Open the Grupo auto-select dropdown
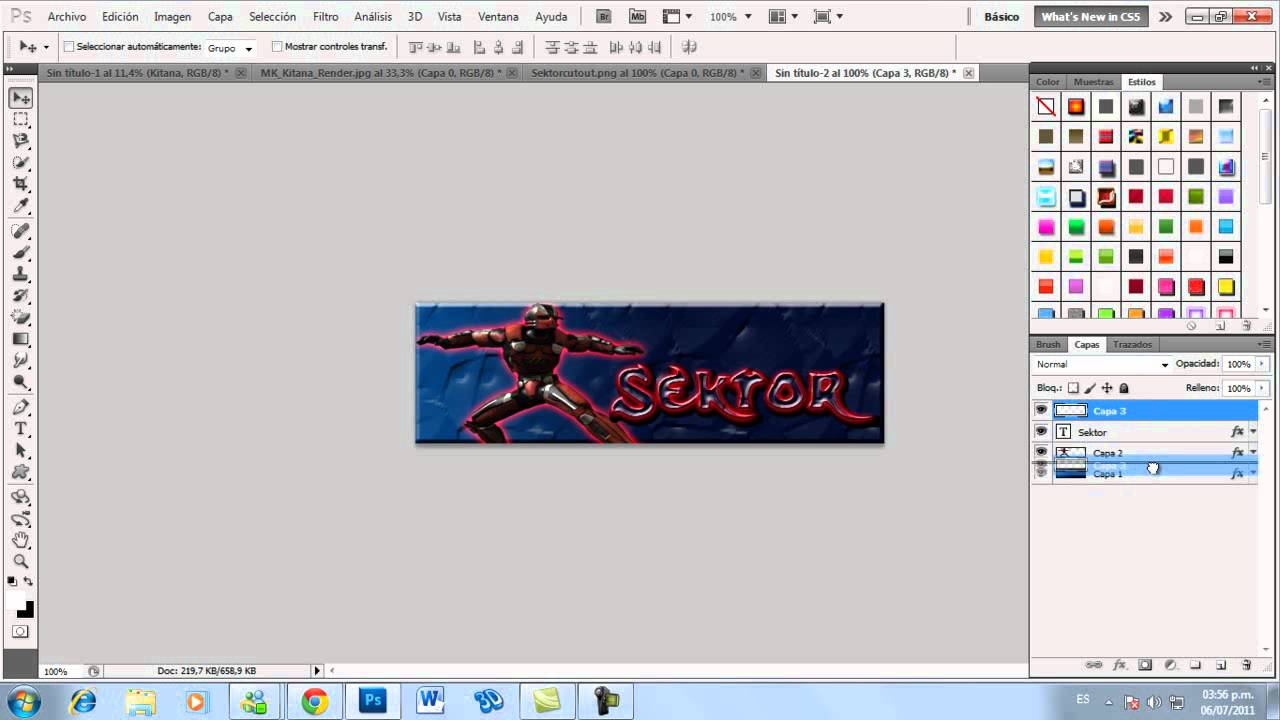This screenshot has height=720, width=1280. coord(230,48)
